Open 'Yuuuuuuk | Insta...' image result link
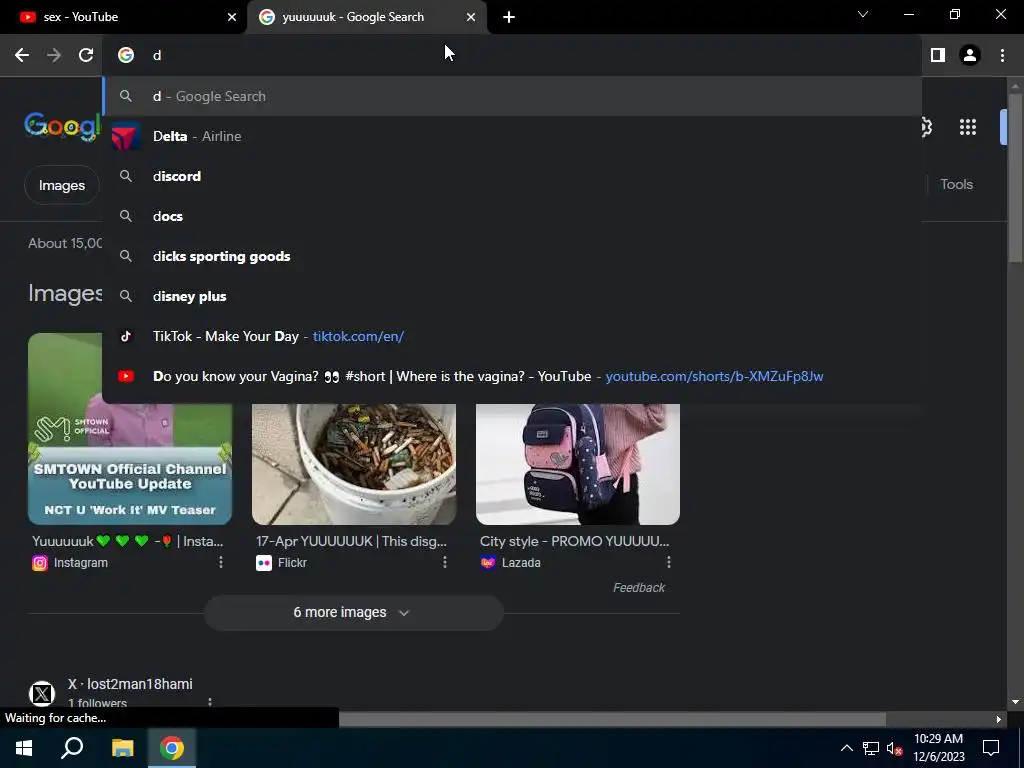This screenshot has height=768, width=1024. click(127, 541)
